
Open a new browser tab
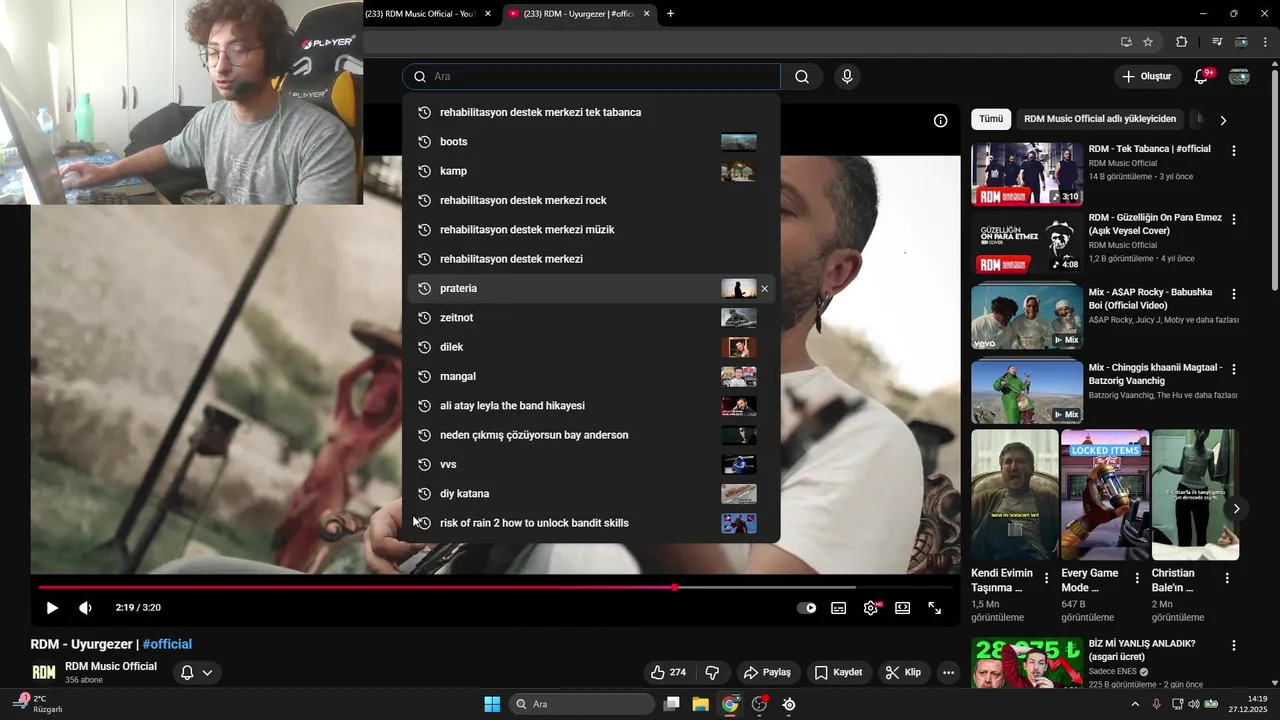[x=670, y=14]
